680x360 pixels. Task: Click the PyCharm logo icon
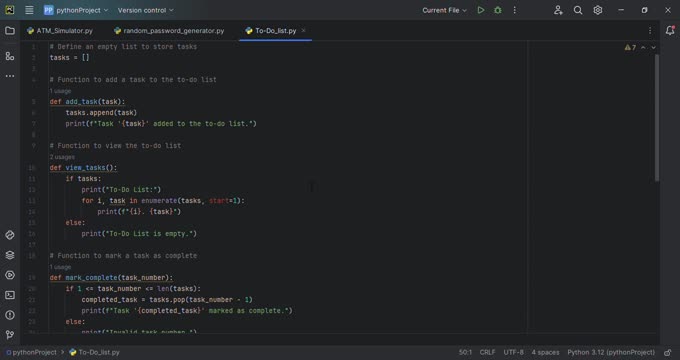point(10,10)
